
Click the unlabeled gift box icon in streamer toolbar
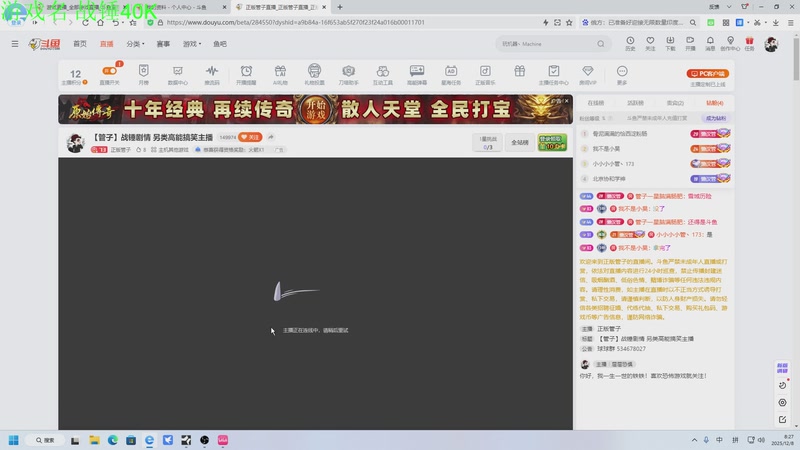point(519,71)
